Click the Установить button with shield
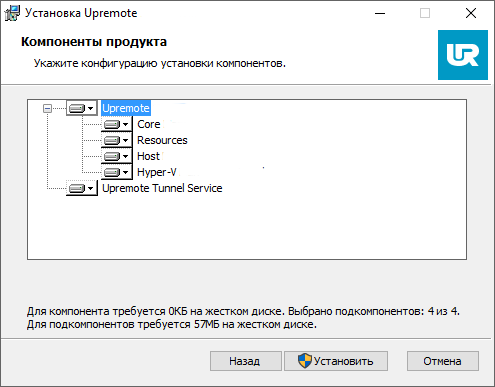The width and height of the screenshot is (495, 387). coord(336,361)
